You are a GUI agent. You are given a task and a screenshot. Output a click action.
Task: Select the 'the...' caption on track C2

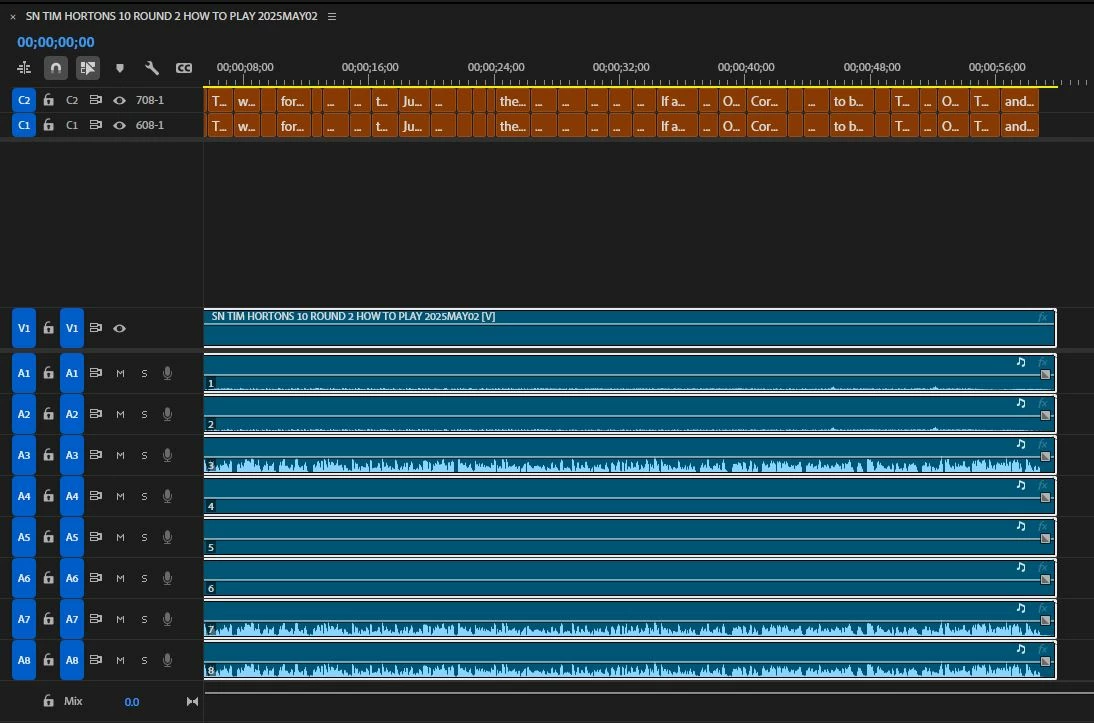point(512,100)
